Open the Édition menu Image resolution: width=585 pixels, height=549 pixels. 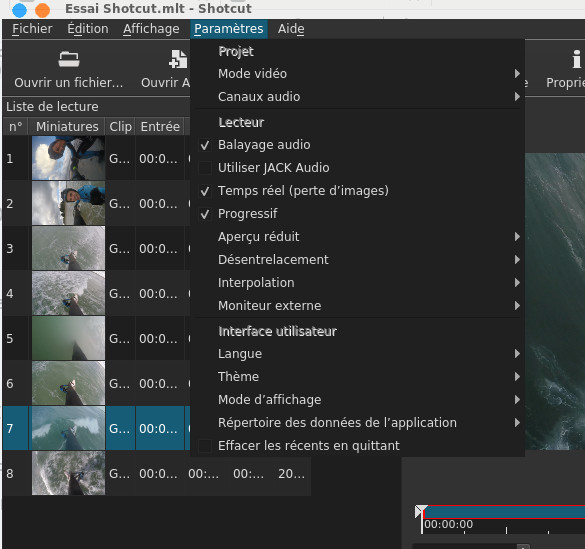88,29
